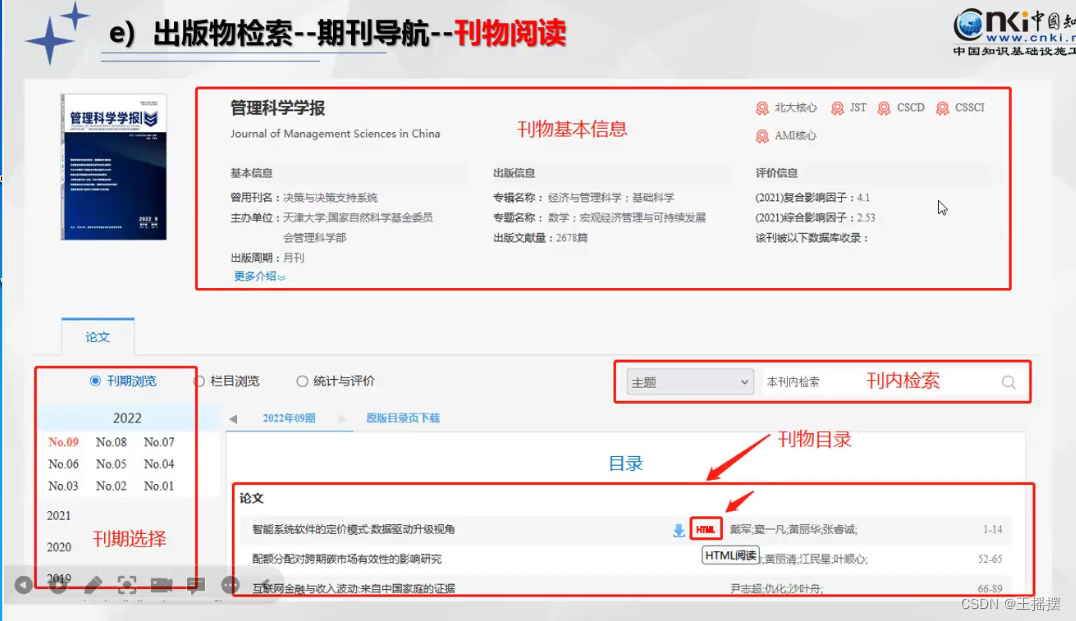Click the CNKI logo at top right
1076x621 pixels.
coord(1014,31)
